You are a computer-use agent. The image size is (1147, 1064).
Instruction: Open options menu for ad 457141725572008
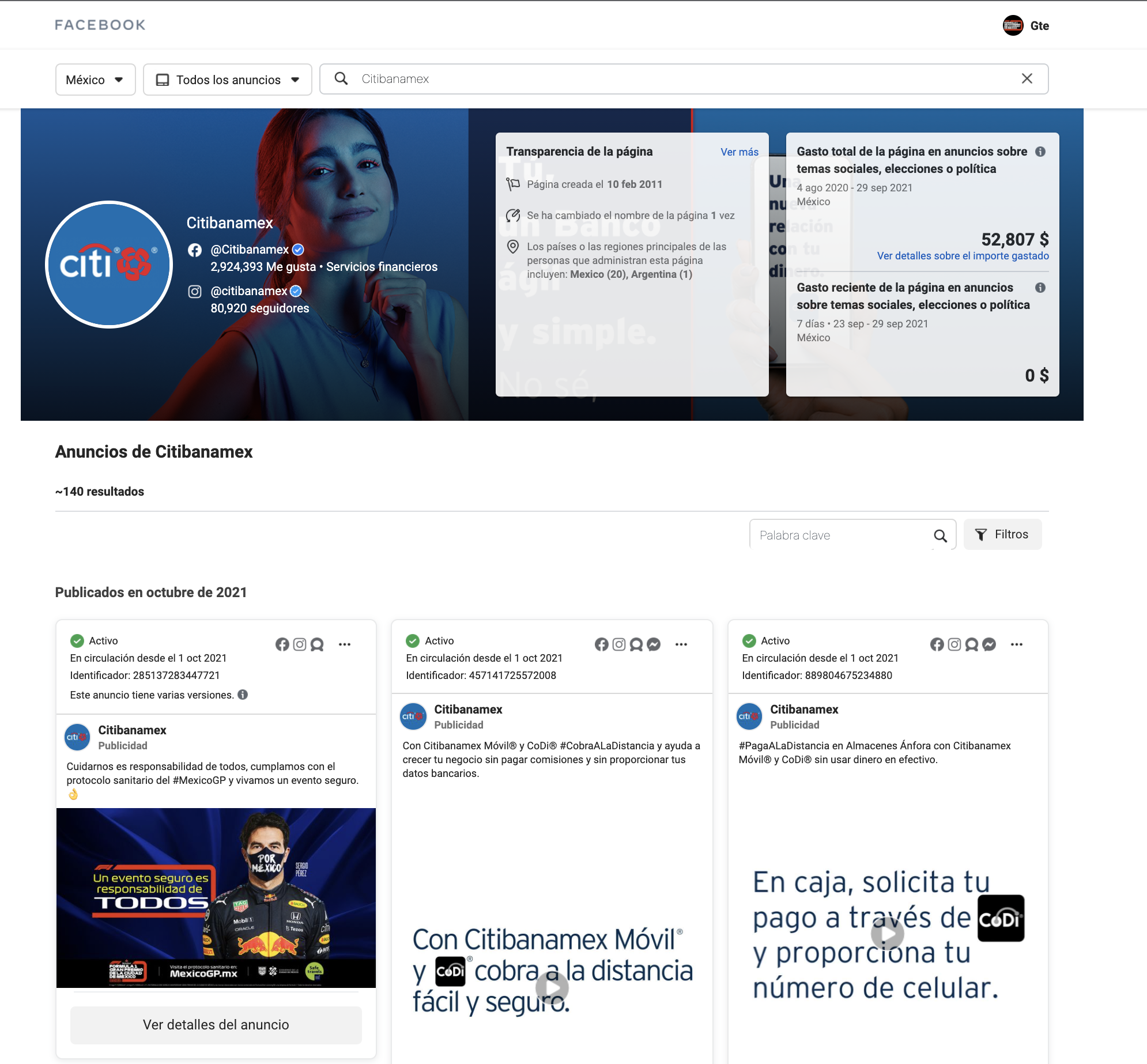click(681, 644)
